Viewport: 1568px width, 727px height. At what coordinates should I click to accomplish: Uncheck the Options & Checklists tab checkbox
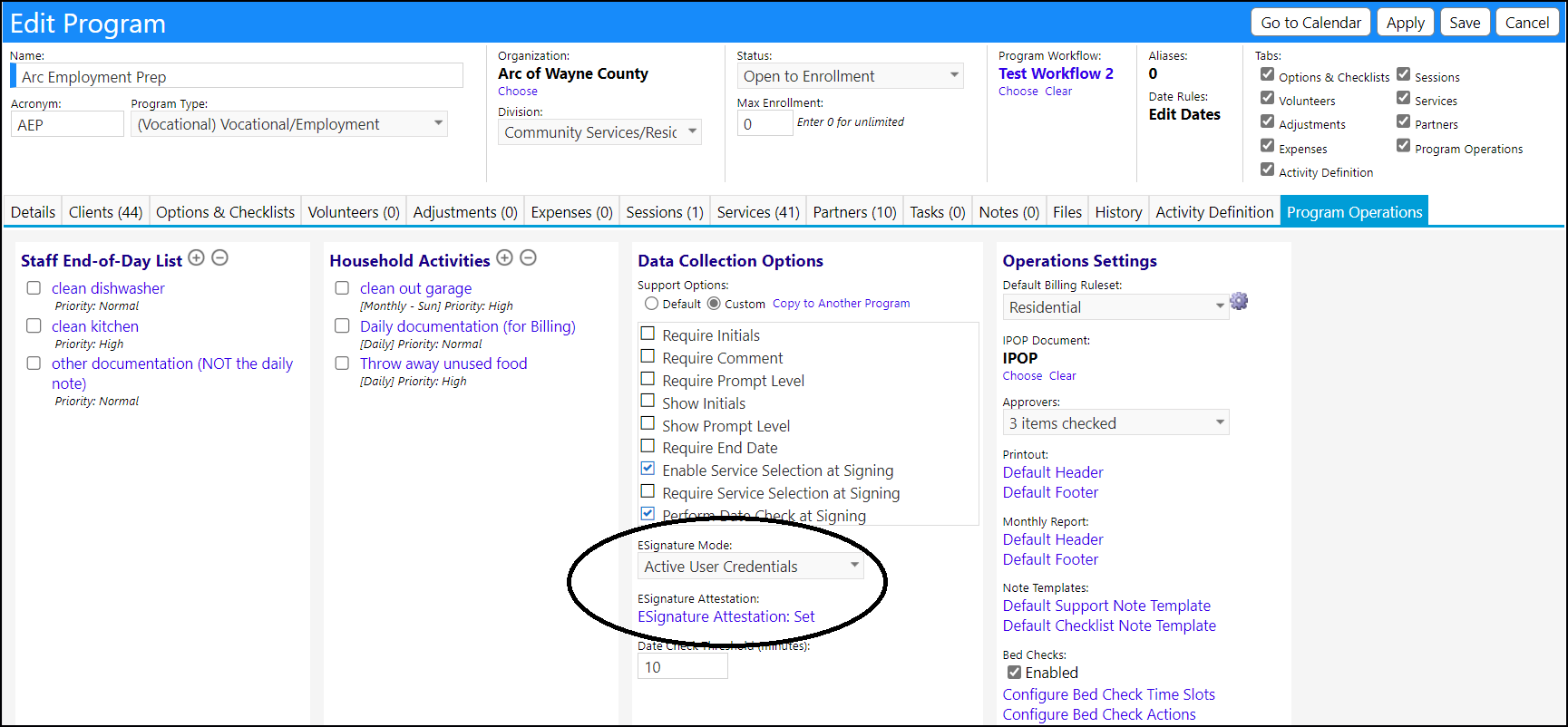point(1267,74)
